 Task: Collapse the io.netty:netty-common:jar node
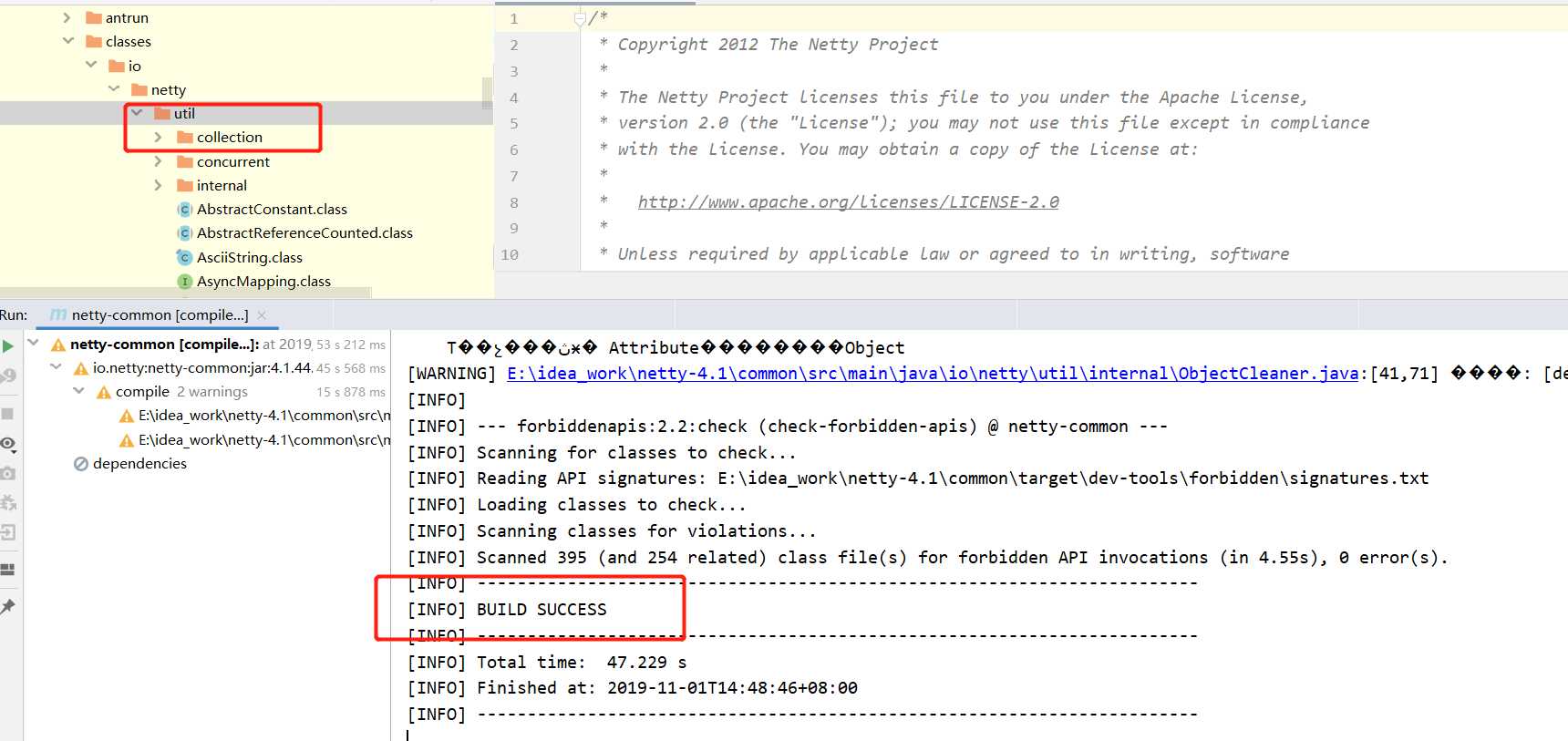[57, 367]
